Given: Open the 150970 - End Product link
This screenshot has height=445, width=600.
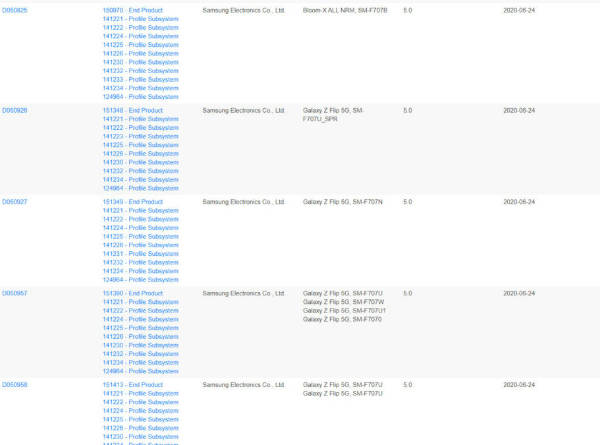Looking at the screenshot, I should pyautogui.click(x=133, y=10).
